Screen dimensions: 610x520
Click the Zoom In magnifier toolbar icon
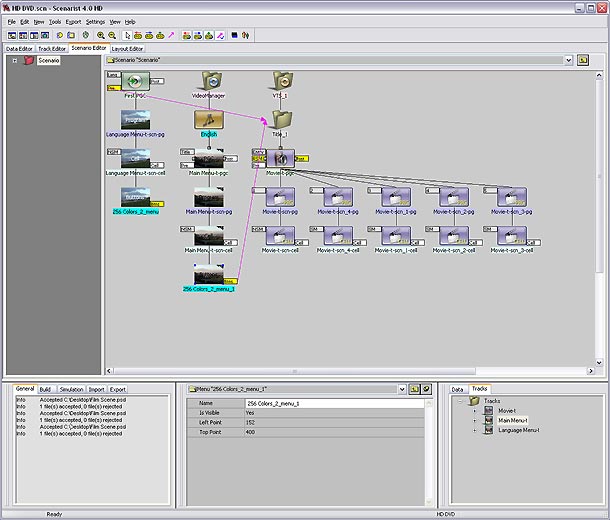click(x=100, y=35)
